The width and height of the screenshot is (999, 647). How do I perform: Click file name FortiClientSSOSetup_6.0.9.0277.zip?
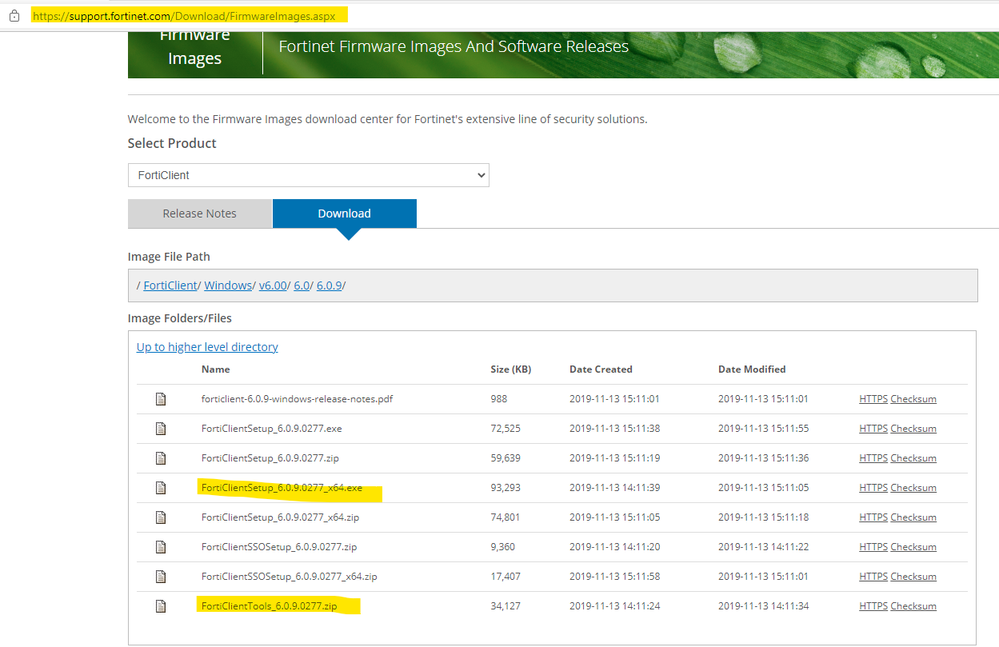[x=279, y=547]
